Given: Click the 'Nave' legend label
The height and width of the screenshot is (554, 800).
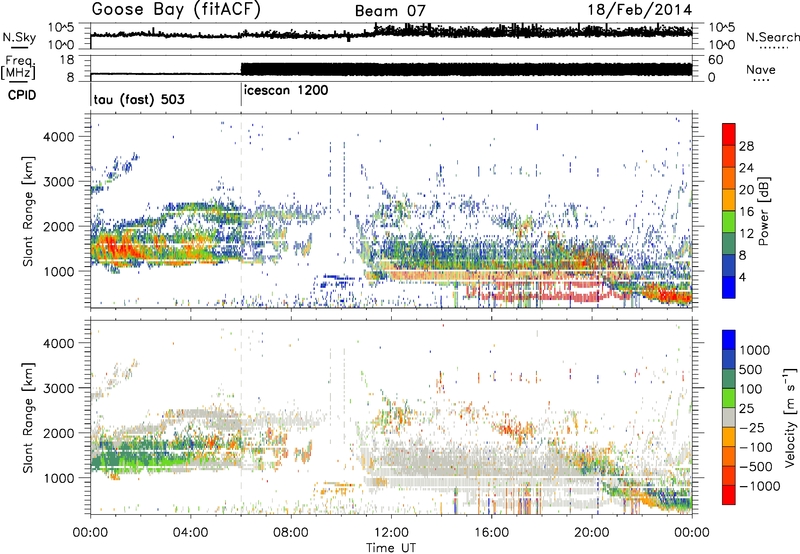Looking at the screenshot, I should pos(761,70).
